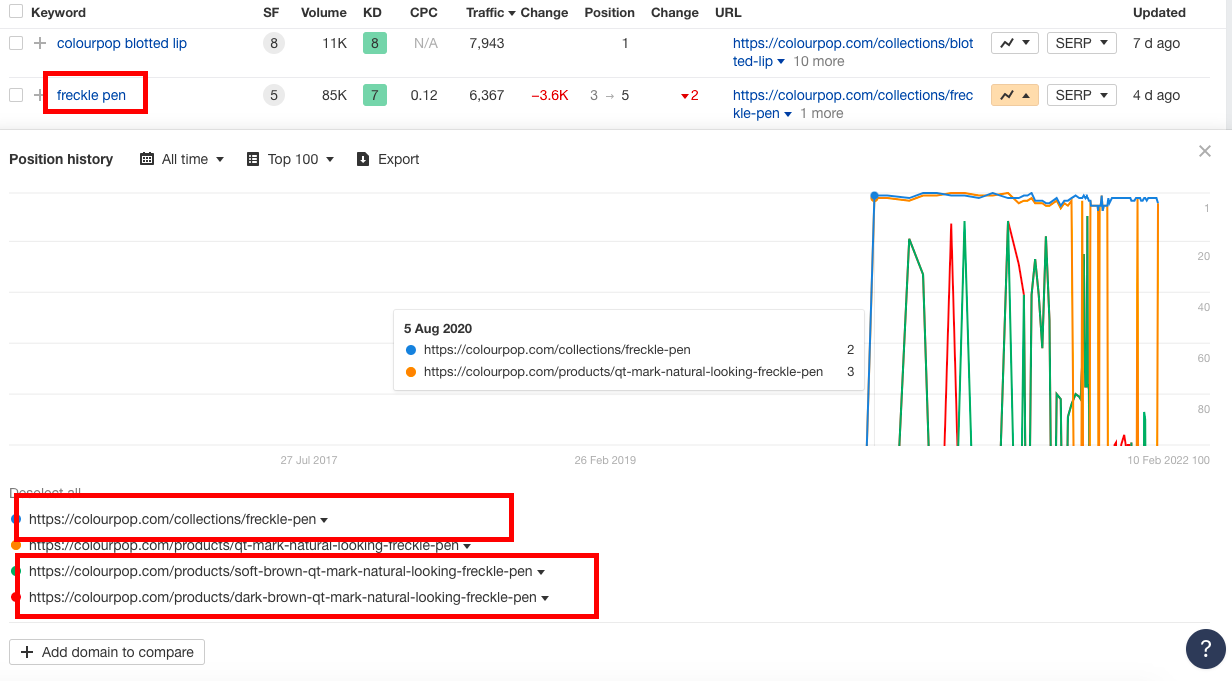Open dropdown for products/qt-mark-natural-looking-freckle-pen legend URL
Image resolution: width=1232 pixels, height=681 pixels.
click(467, 546)
